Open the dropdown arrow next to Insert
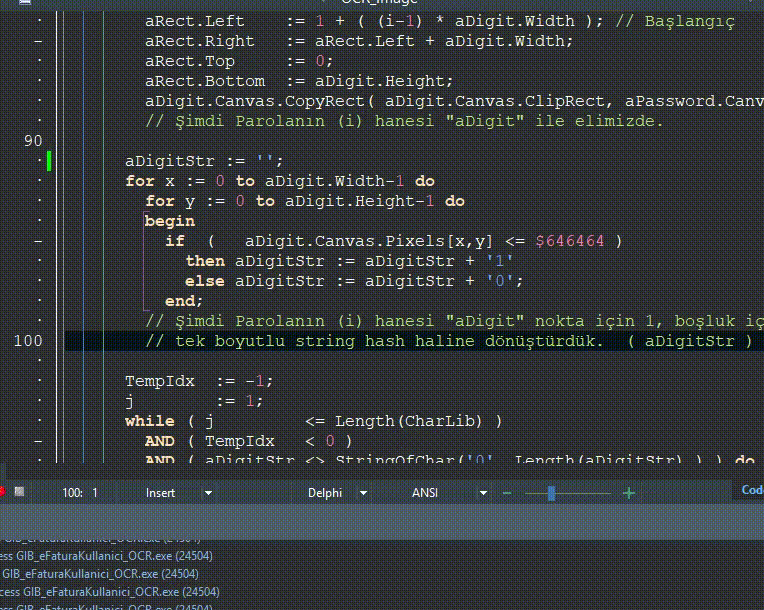The width and height of the screenshot is (764, 610). pos(208,493)
